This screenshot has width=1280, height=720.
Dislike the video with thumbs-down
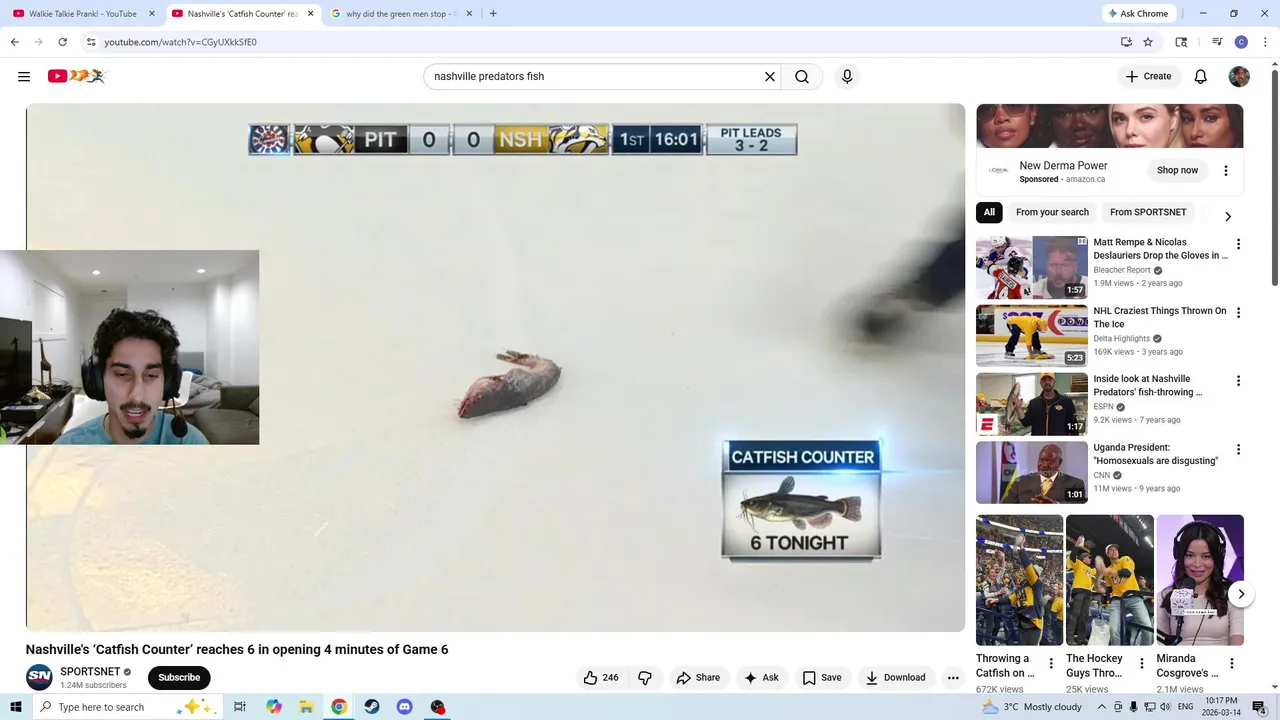click(645, 677)
